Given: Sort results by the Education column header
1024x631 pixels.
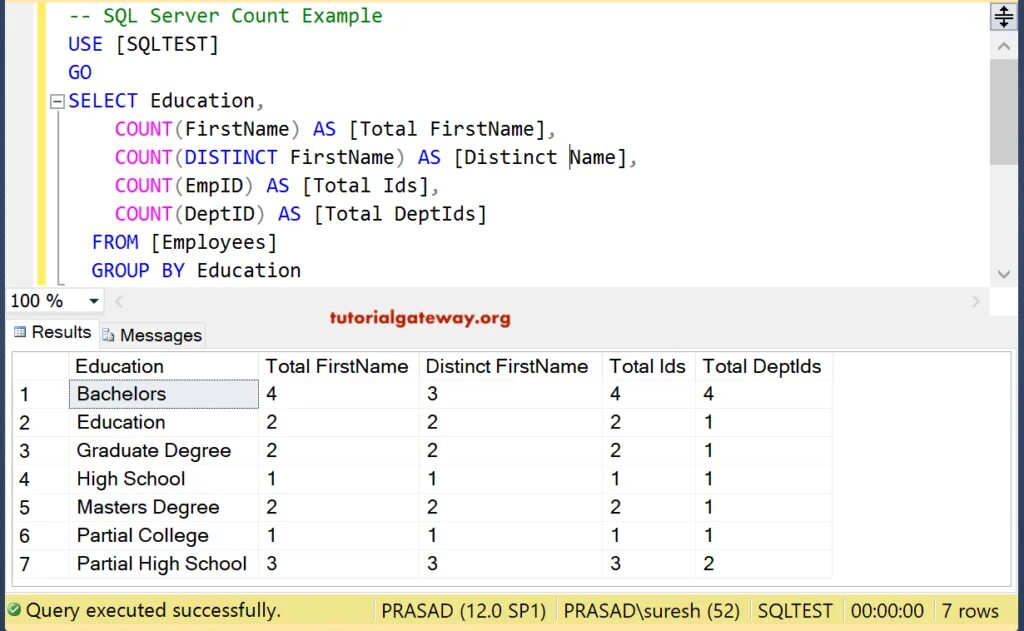Looking at the screenshot, I should [119, 366].
